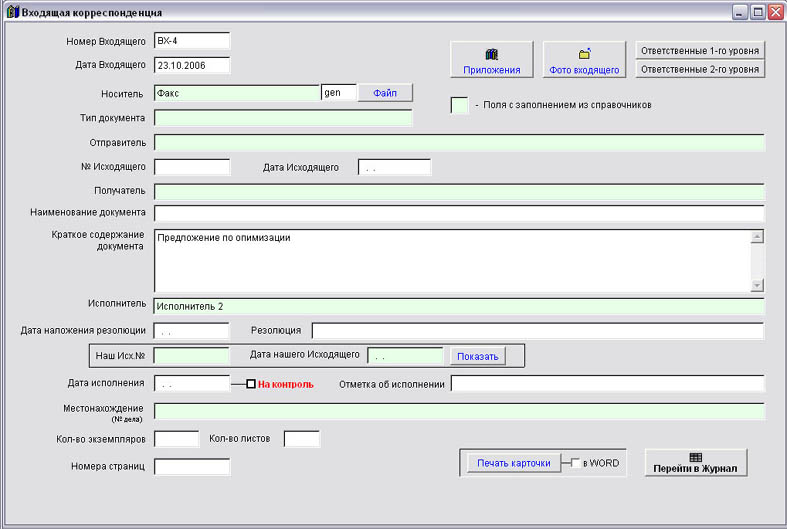Click the Номер Входящего field
This screenshot has height=529, width=787.
click(192, 41)
